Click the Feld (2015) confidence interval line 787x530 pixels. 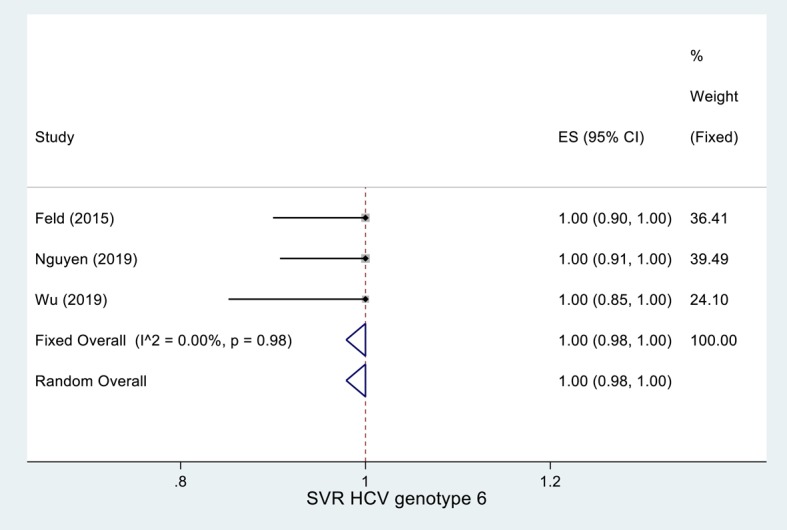tap(319, 218)
